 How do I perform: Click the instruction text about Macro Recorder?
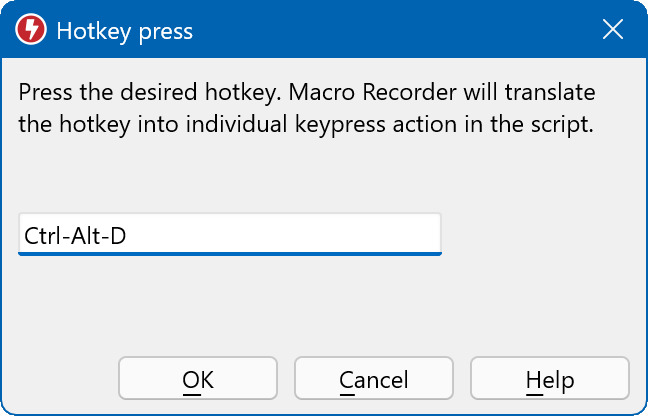308,110
